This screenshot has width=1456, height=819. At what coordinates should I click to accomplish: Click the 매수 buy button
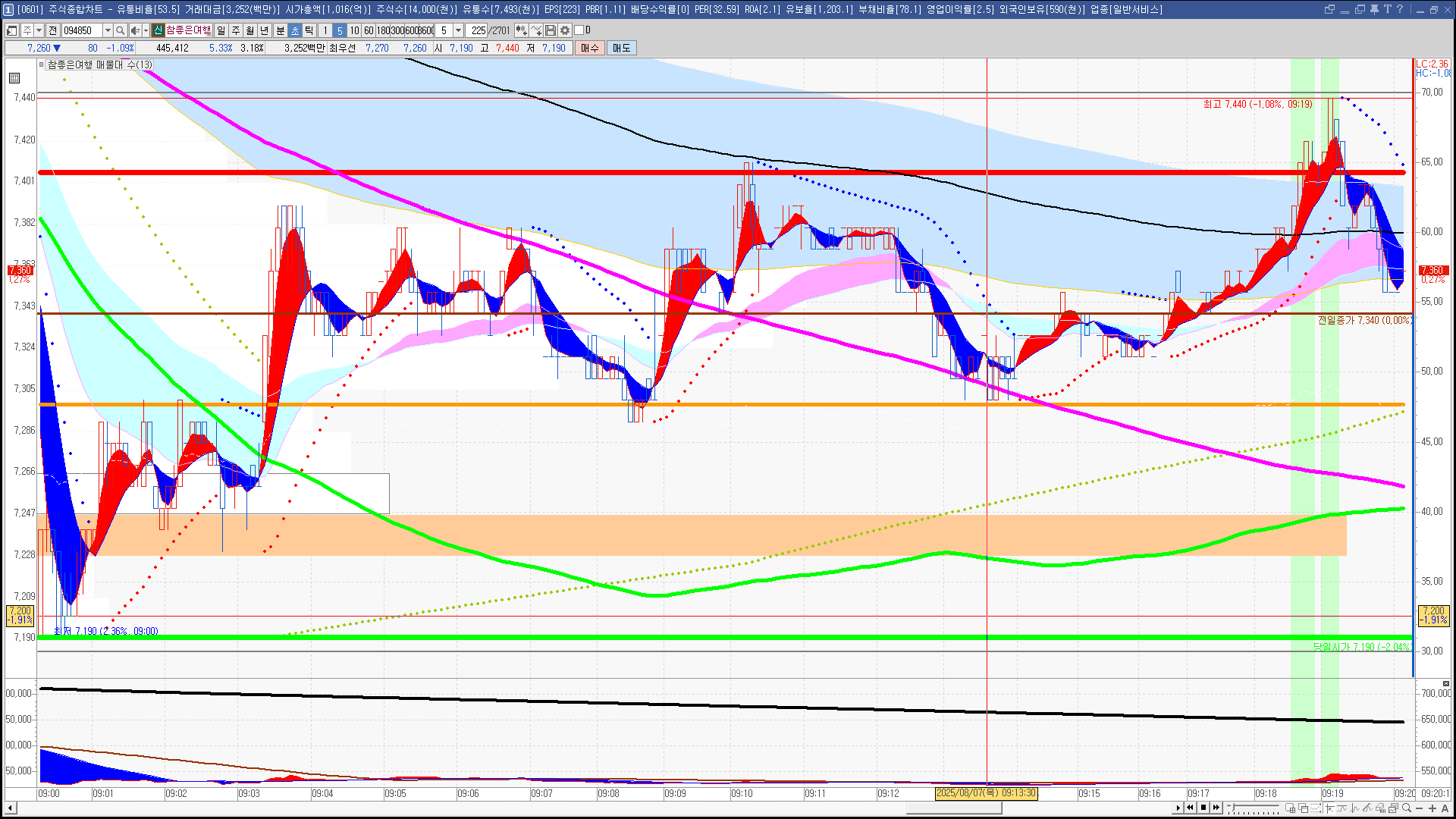tap(589, 48)
